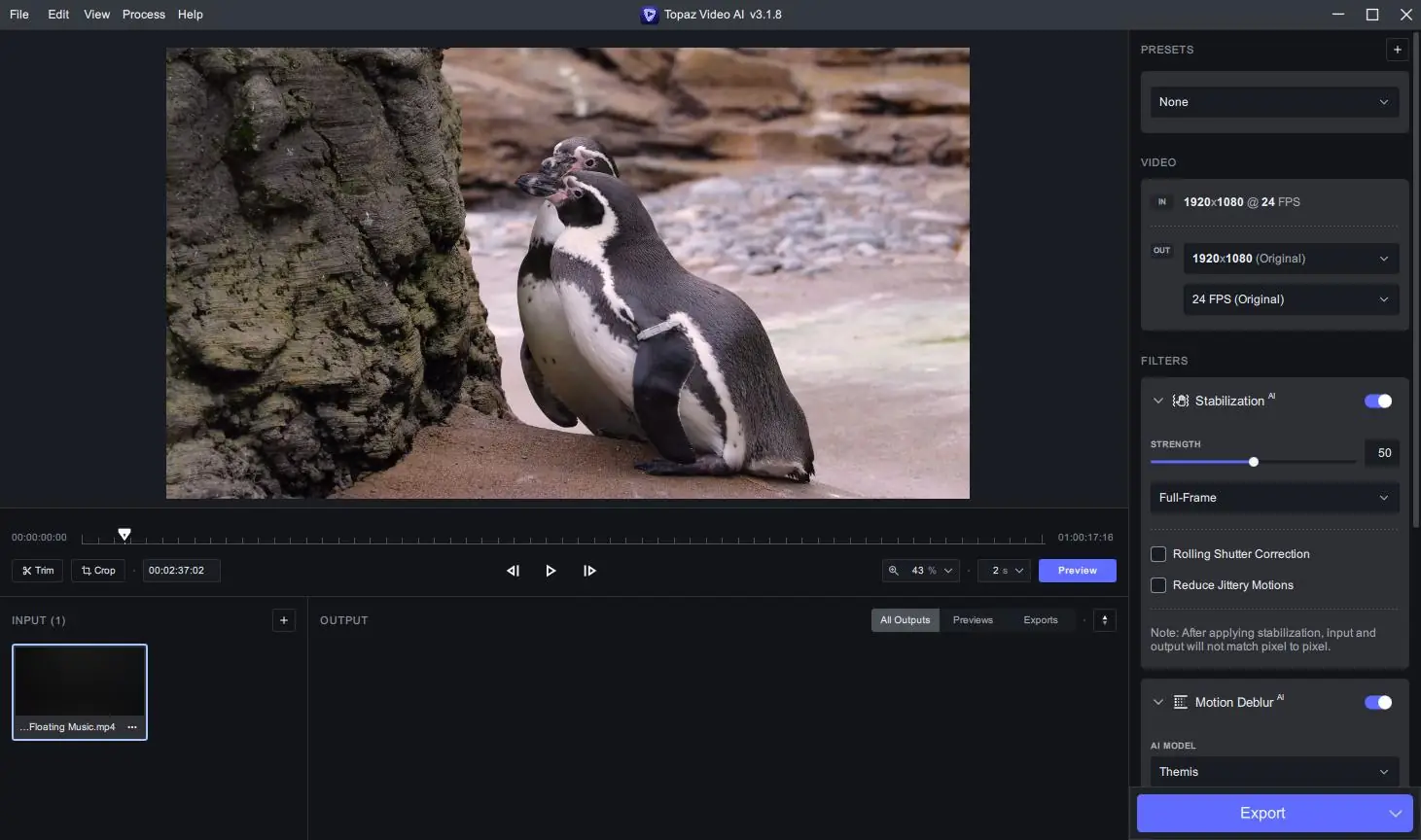Viewport: 1421px width, 840px height.
Task: Click the end timecode 01:00:17:16
Action: 1085,538
